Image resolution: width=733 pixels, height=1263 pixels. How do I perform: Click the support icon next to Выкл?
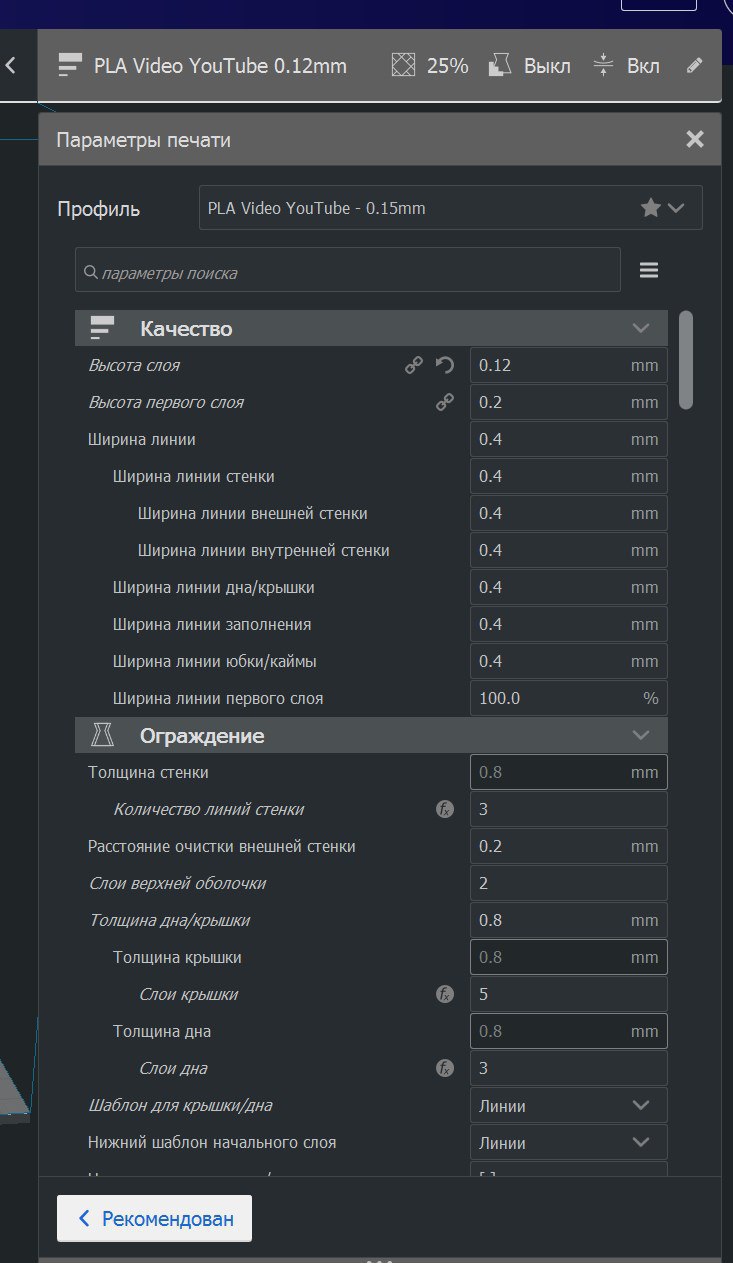(501, 66)
